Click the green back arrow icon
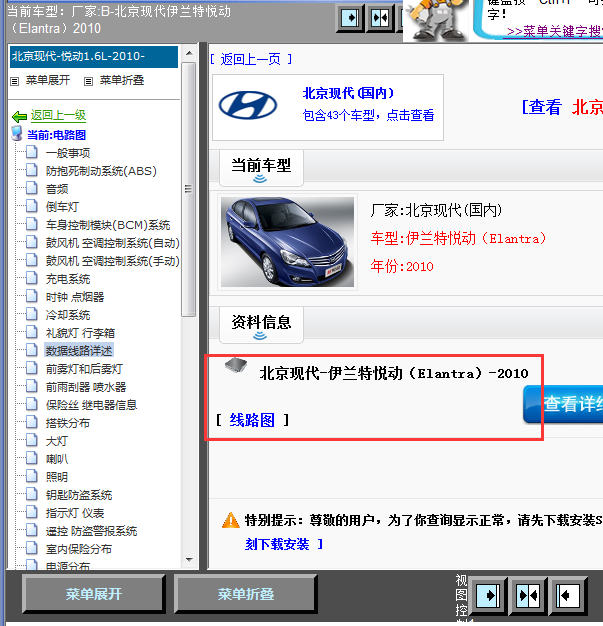 point(19,117)
